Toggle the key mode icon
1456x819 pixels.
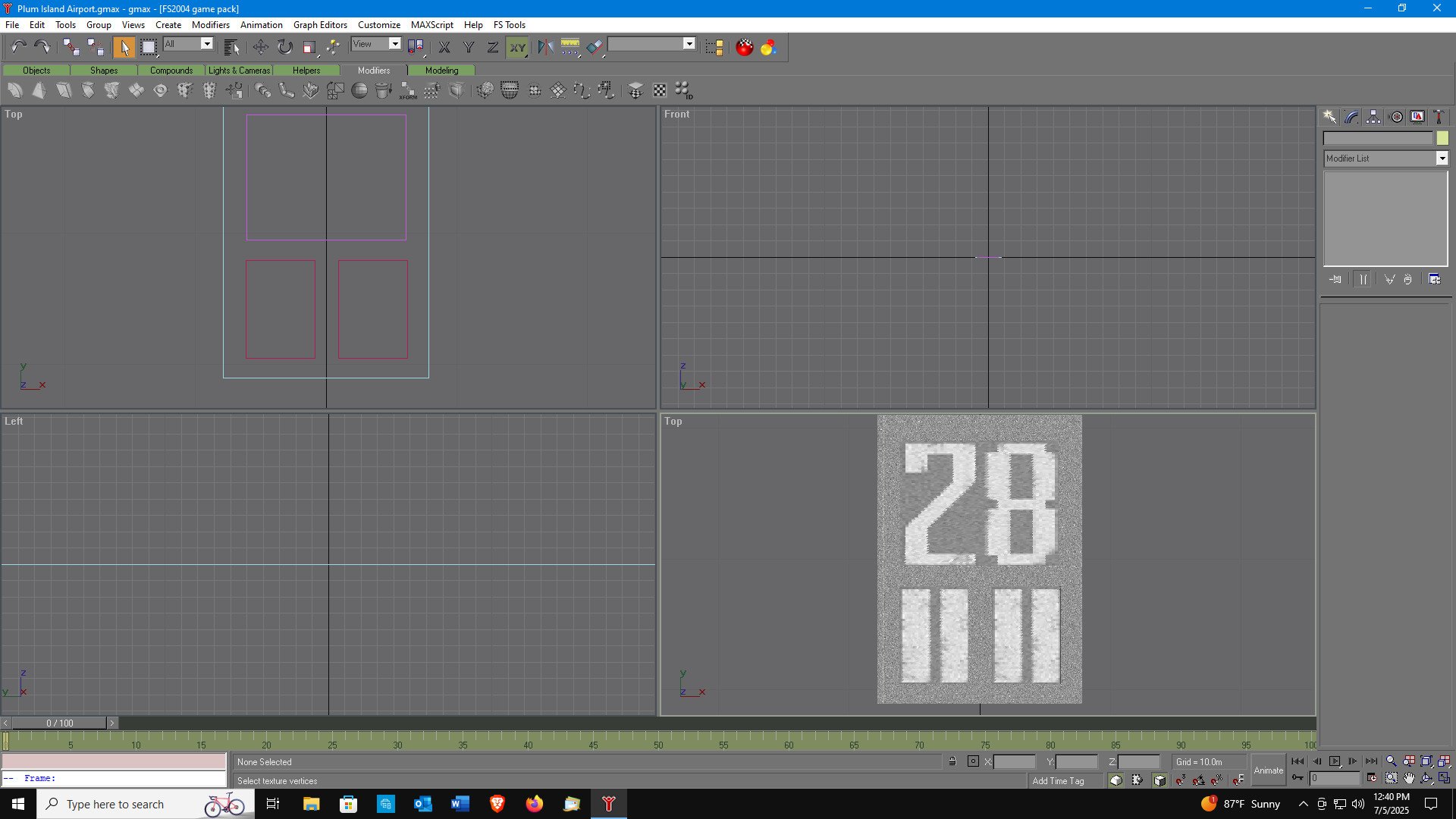[x=1298, y=778]
